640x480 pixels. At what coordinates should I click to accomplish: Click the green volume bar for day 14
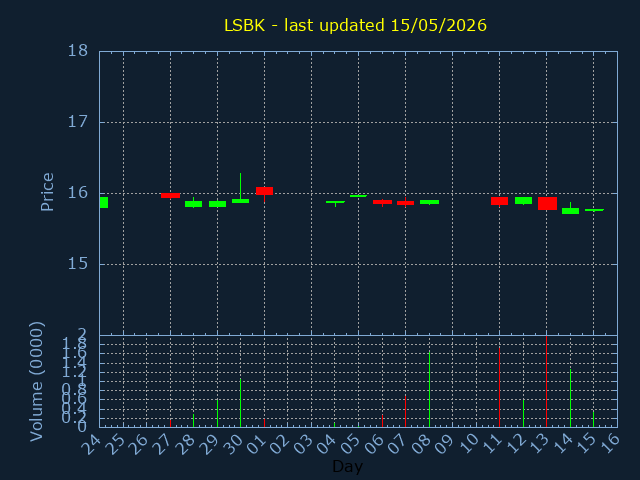[x=570, y=398]
